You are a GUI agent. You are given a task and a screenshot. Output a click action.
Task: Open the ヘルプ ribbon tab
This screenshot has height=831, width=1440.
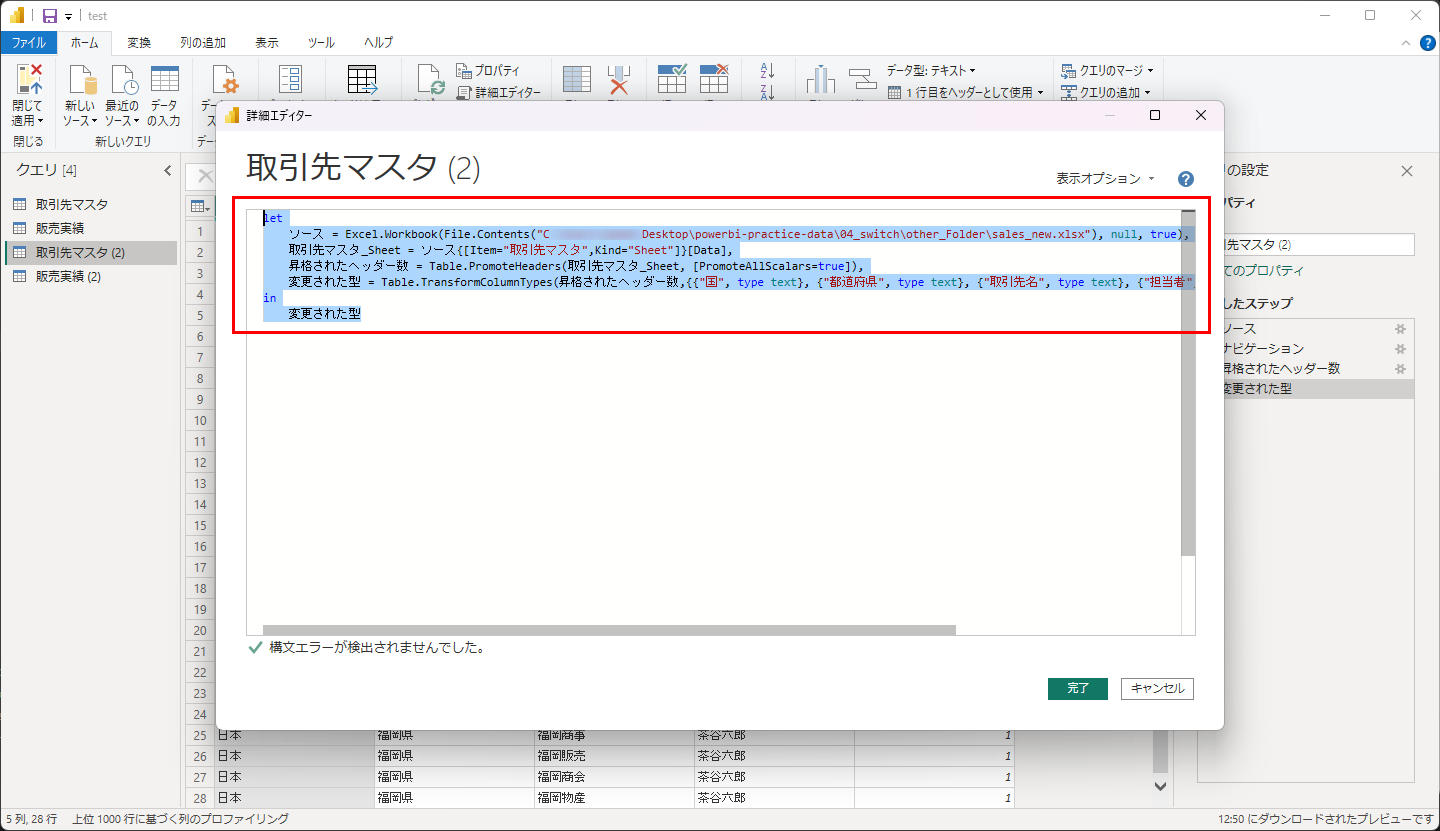pos(378,43)
